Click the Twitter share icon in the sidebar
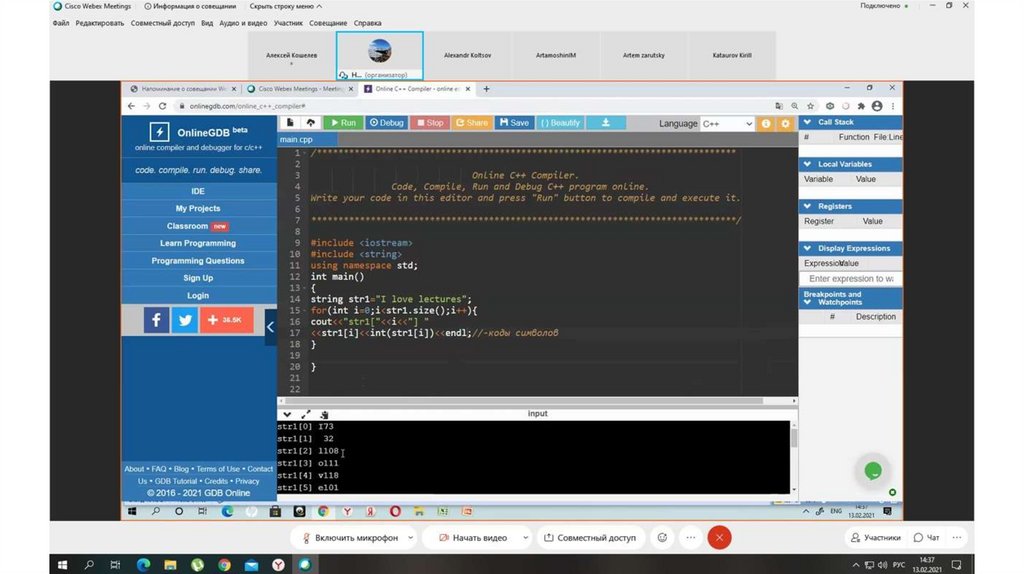The width and height of the screenshot is (1024, 574). [184, 320]
